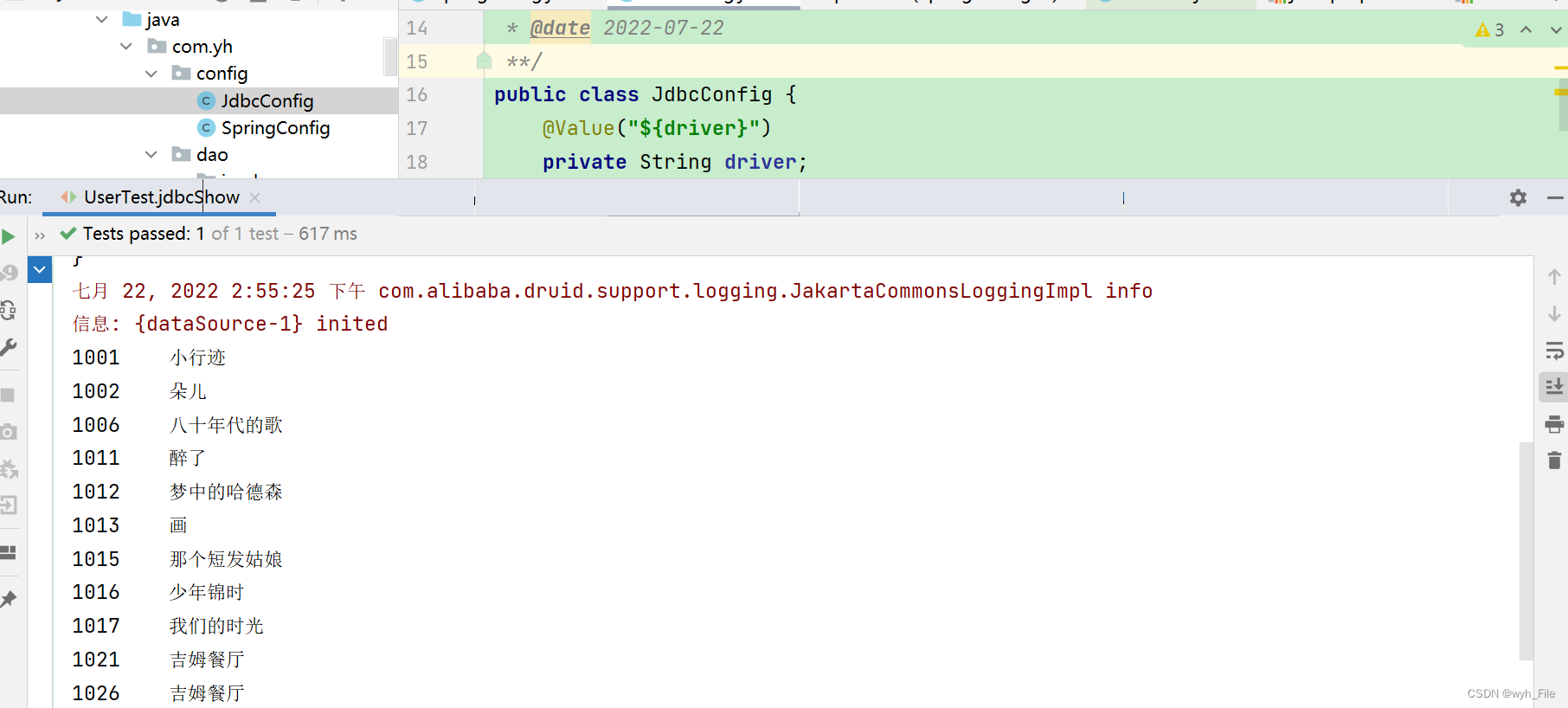Select the dao package in tree
The width and height of the screenshot is (1568, 708).
tap(212, 154)
